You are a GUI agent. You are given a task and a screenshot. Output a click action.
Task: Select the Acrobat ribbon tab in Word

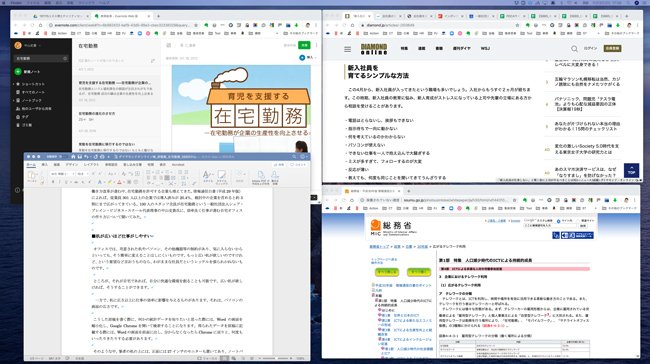click(178, 165)
